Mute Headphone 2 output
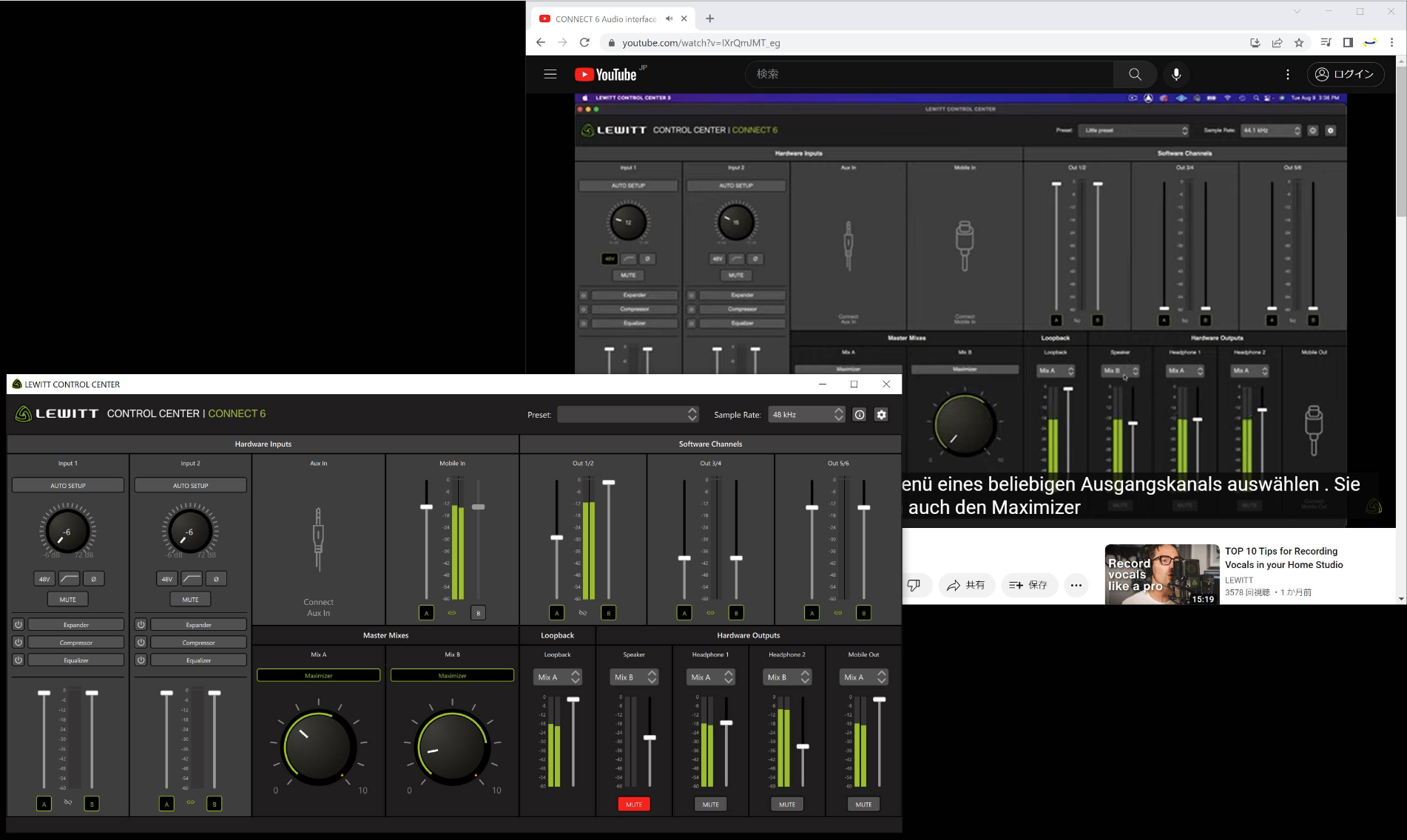Screen dimensions: 1407x840 (787, 805)
